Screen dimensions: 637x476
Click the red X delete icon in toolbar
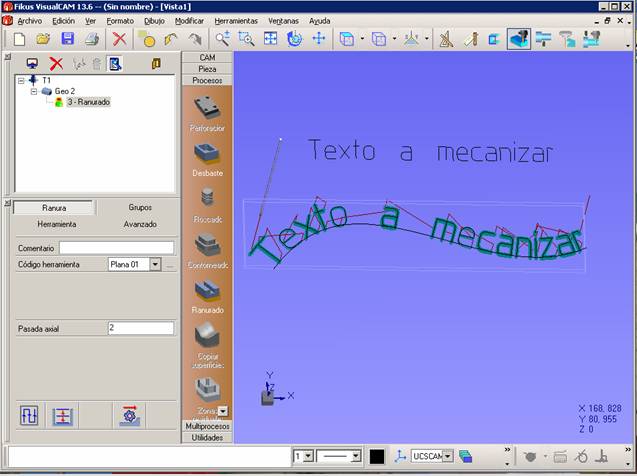[x=119, y=39]
